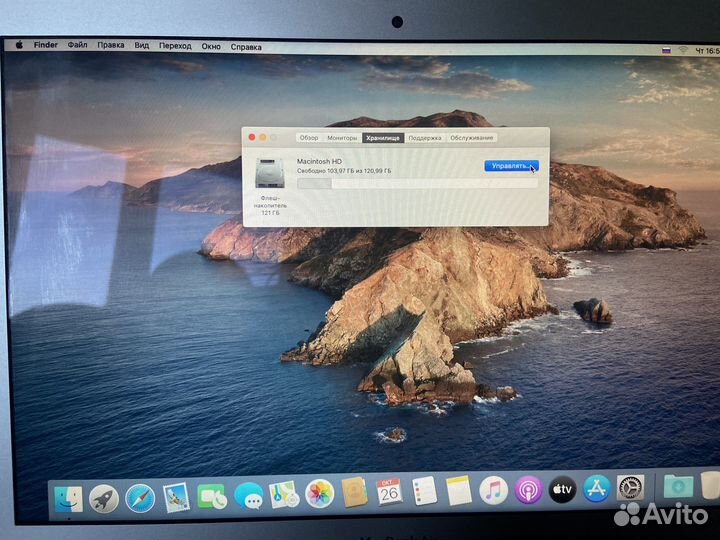The width and height of the screenshot is (720, 540).
Task: Launch Launchpad rocket icon in Dock
Action: point(104,499)
